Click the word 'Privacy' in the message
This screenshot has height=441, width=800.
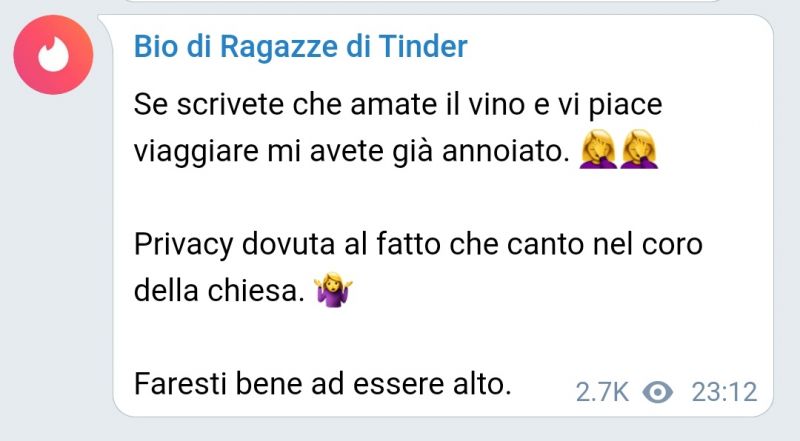click(183, 245)
